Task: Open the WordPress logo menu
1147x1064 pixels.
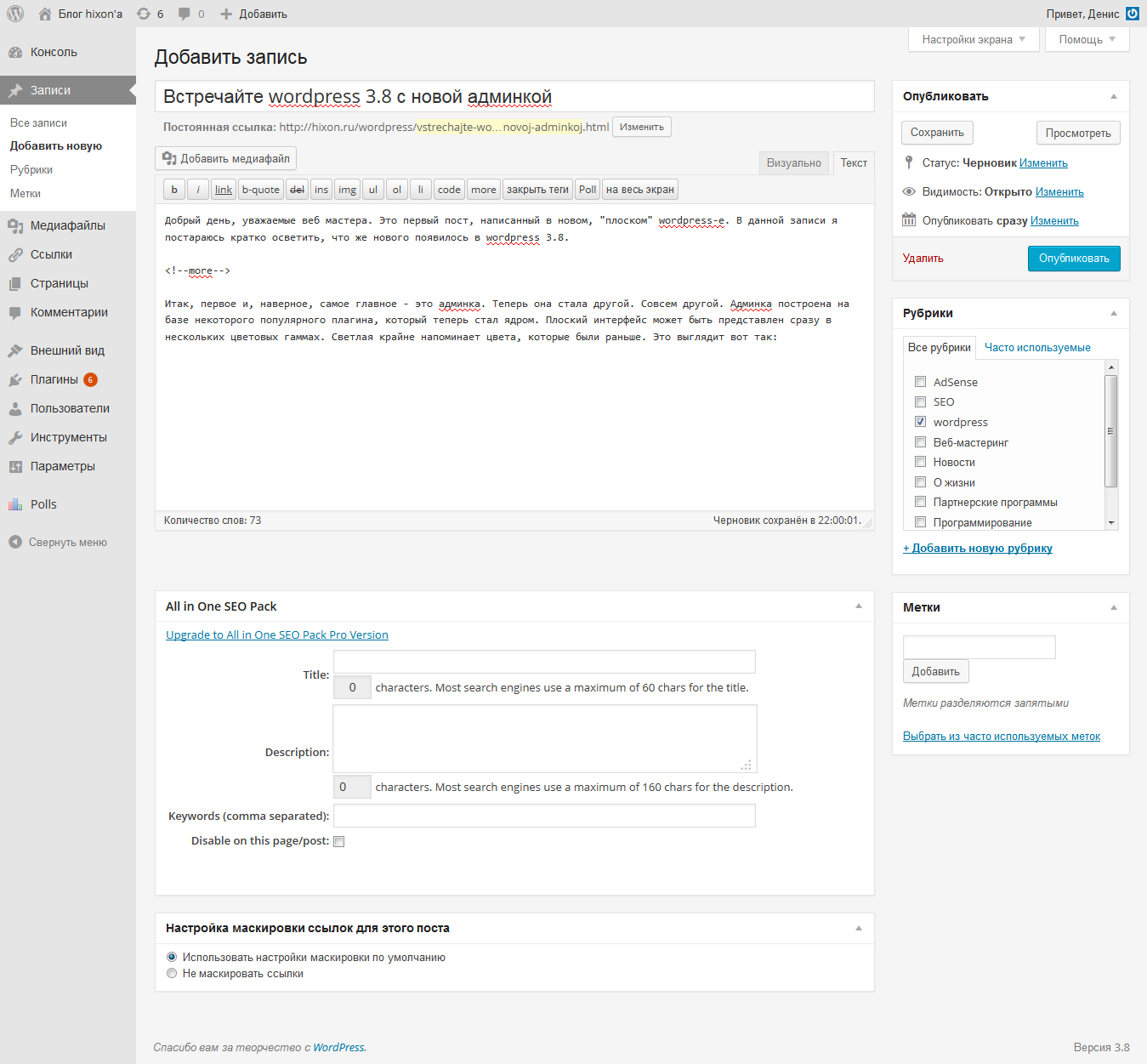Action: (15, 14)
